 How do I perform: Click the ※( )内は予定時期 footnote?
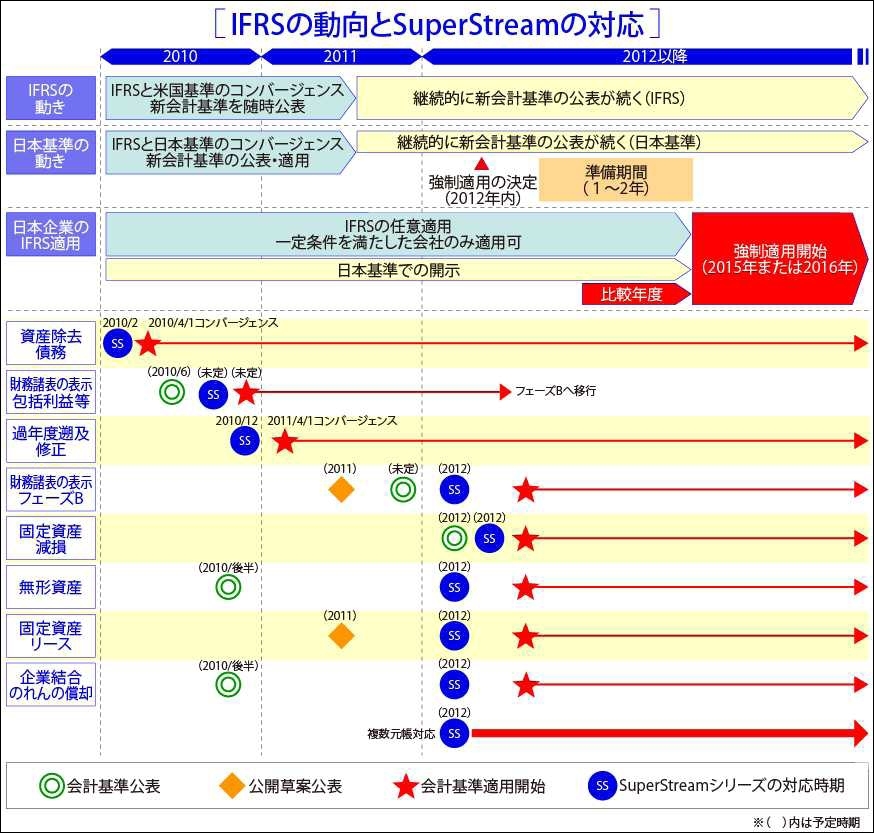(x=806, y=822)
